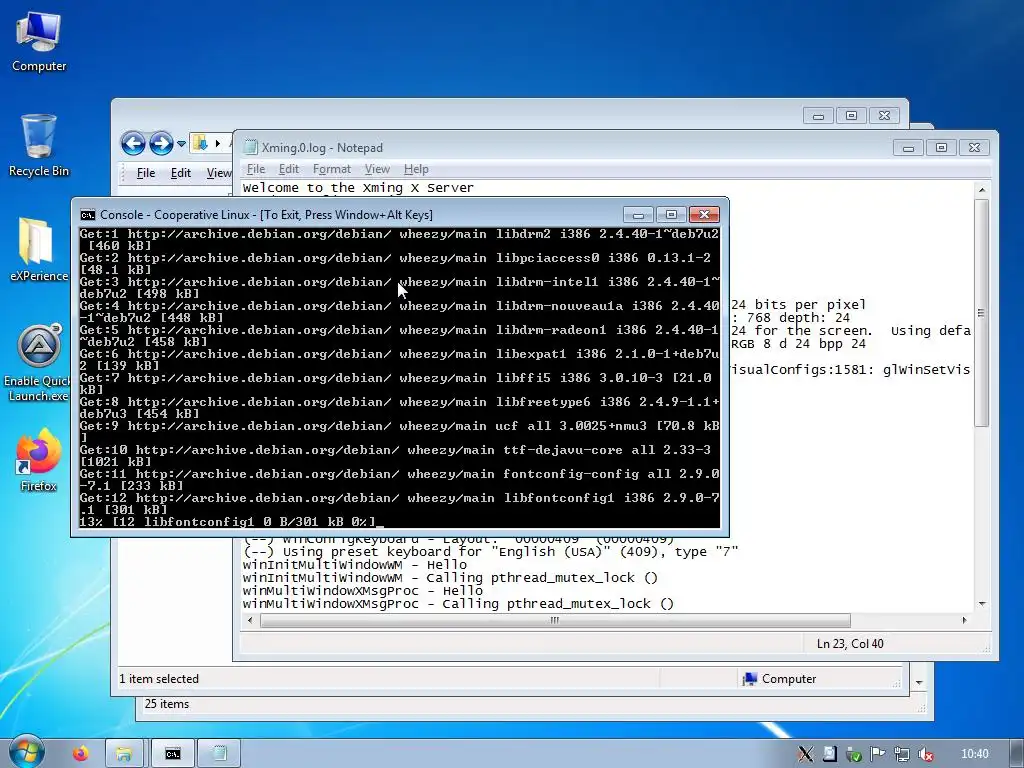The image size is (1024, 768).
Task: Click the folder icon in Explorer address bar
Action: coord(200,143)
